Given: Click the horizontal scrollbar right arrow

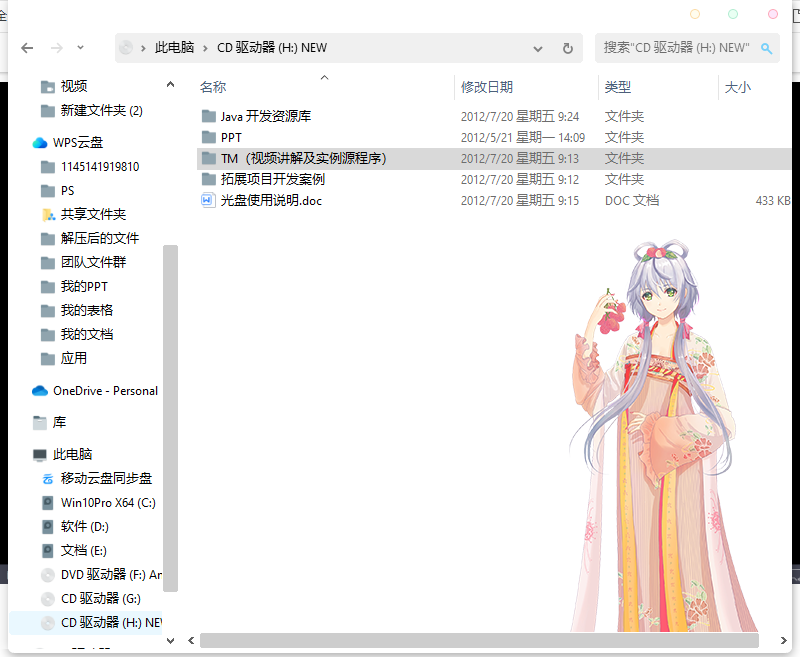Looking at the screenshot, I should [x=783, y=640].
